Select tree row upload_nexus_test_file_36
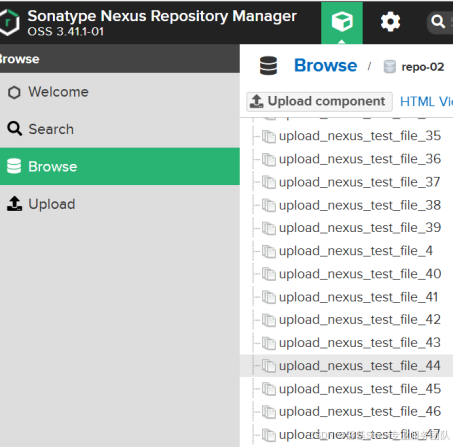454x447 pixels. 347,159
